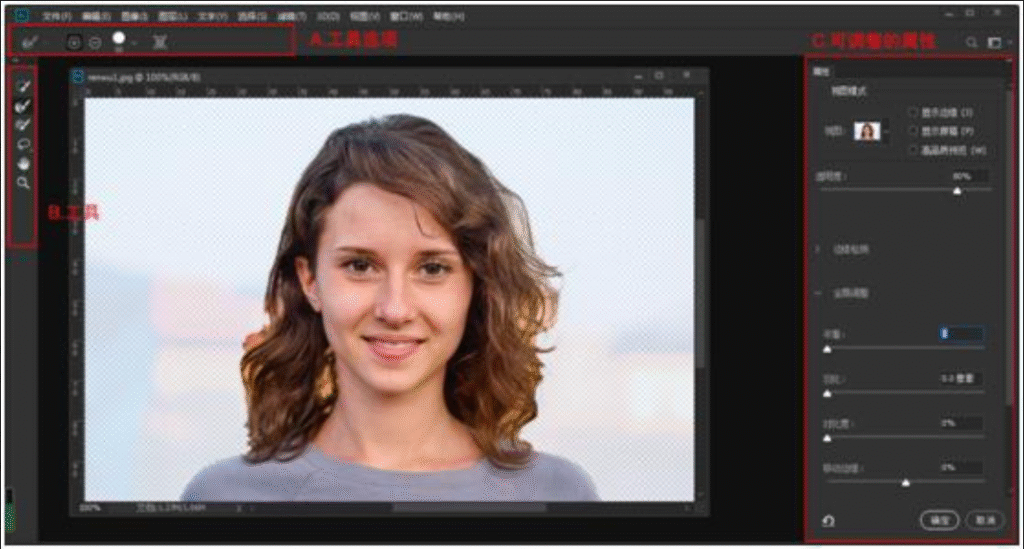Choose the add-to-selection plus icon
The image size is (1024, 549).
pos(74,42)
